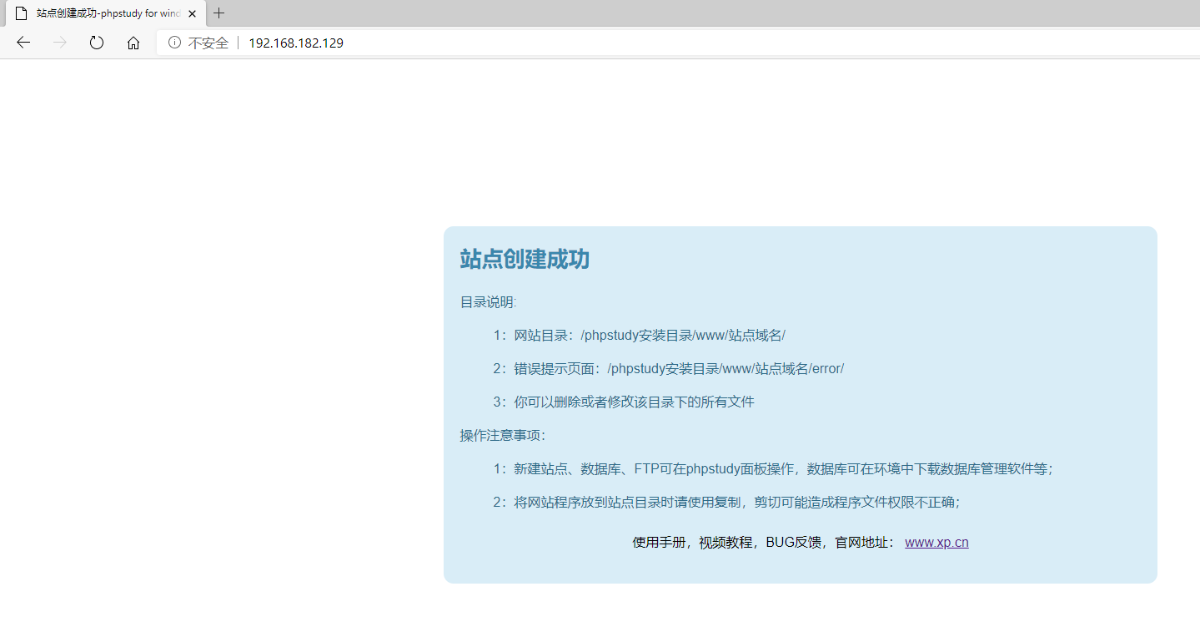Click 你可以删除或者修改该目录下的所有文件 line
Screen dimensions: 1200x627
pyautogui.click(x=623, y=402)
